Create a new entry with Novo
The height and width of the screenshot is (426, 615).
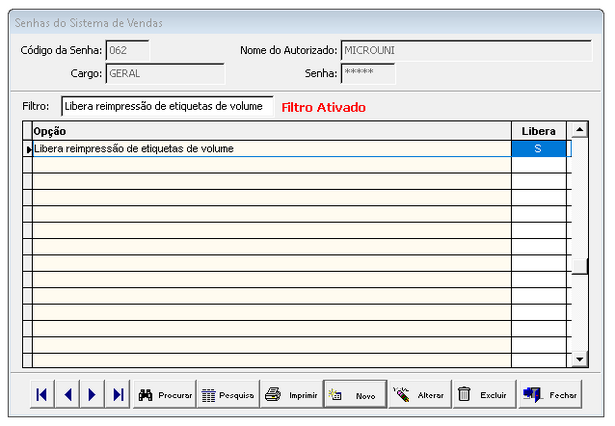[354, 395]
